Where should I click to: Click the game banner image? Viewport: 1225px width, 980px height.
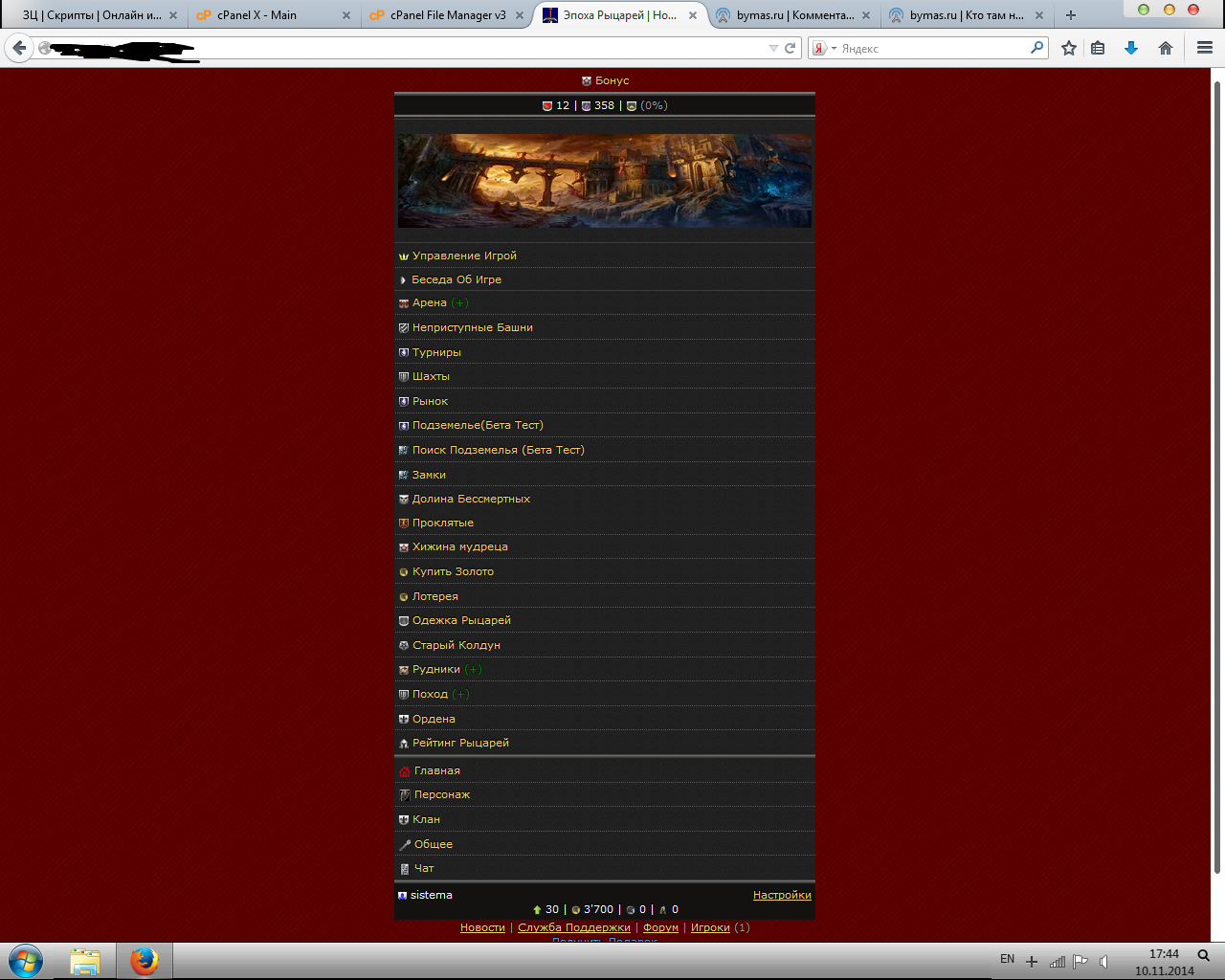pyautogui.click(x=605, y=181)
